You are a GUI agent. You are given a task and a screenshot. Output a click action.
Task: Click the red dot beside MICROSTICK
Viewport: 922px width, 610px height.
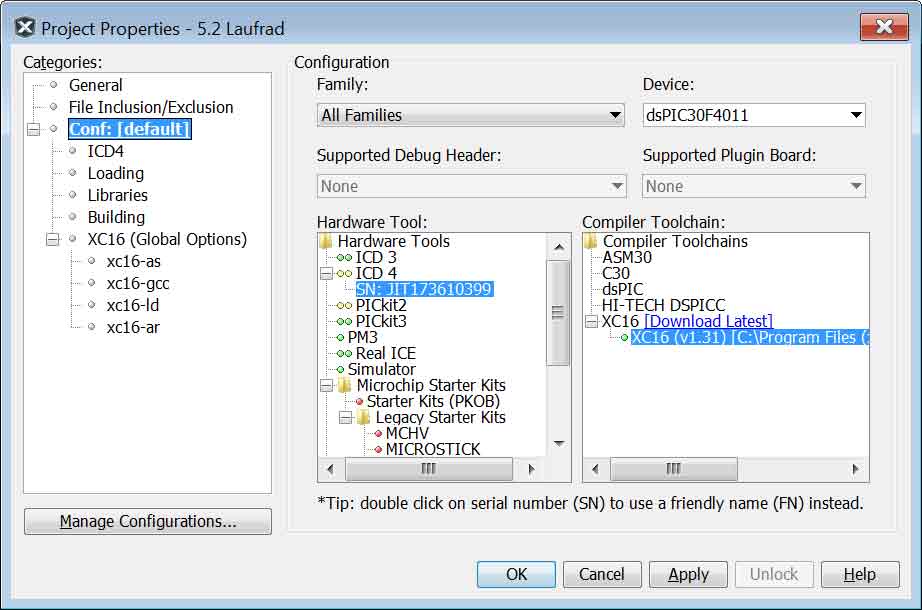[x=379, y=450]
